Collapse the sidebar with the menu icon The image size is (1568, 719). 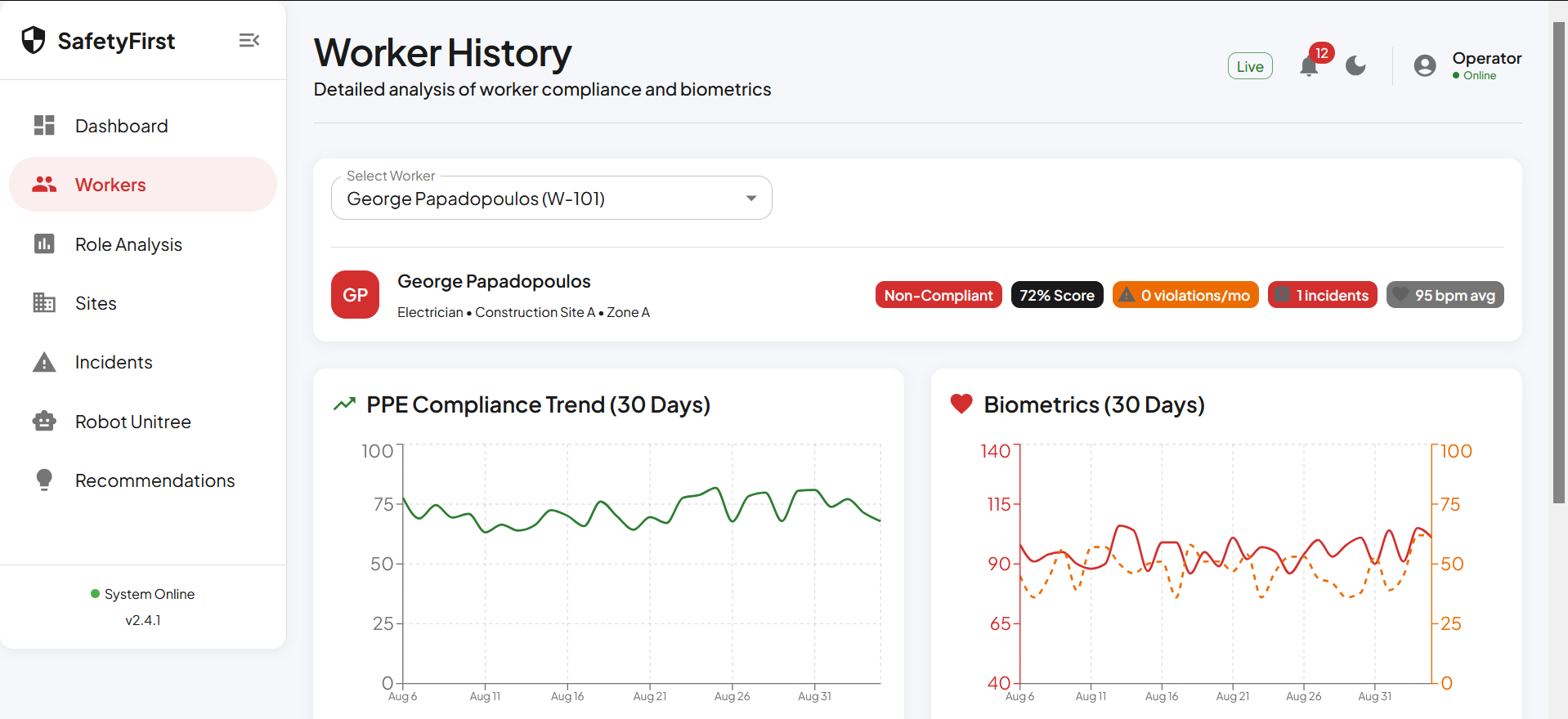click(249, 40)
